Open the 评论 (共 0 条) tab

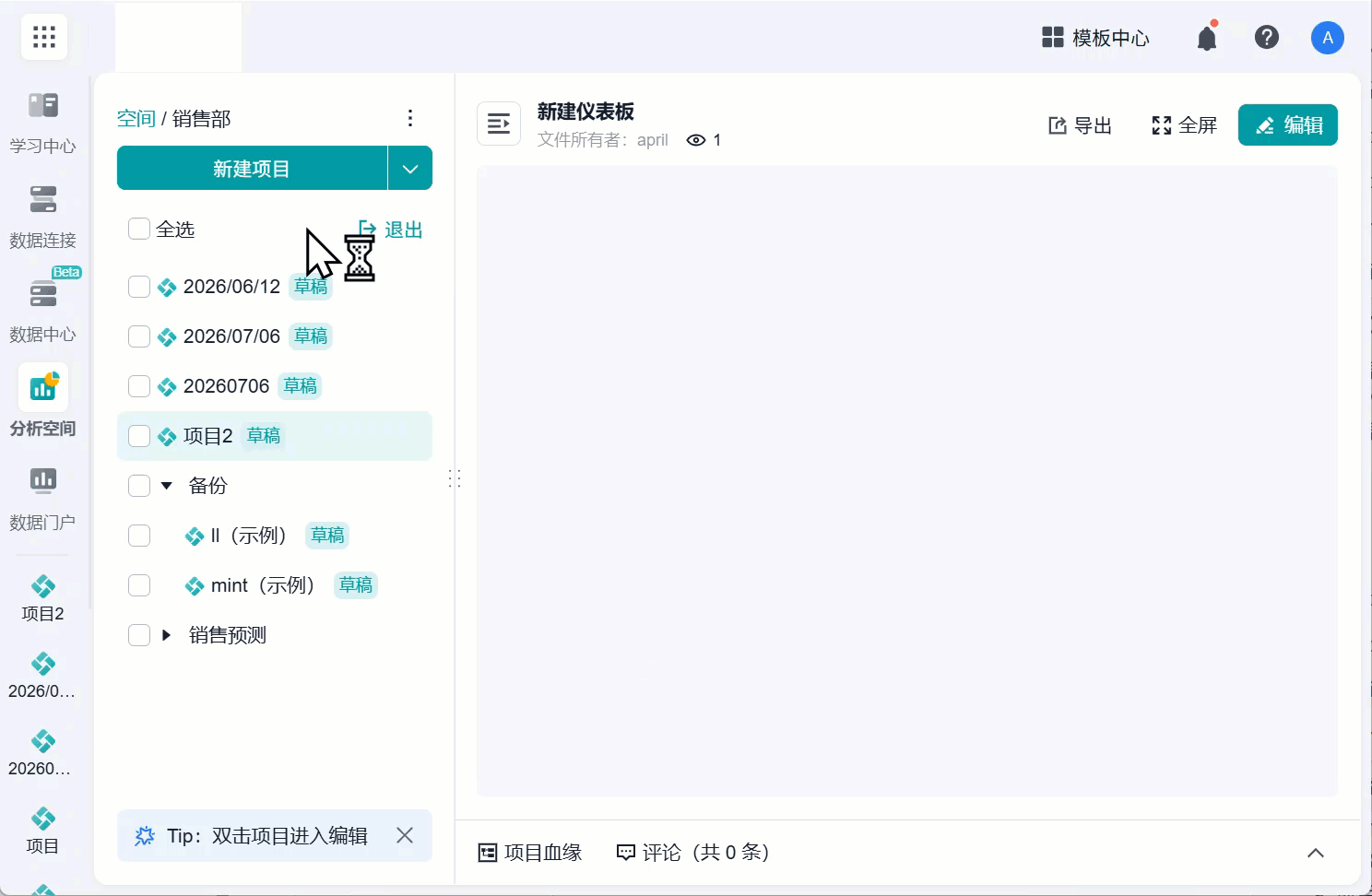(693, 853)
